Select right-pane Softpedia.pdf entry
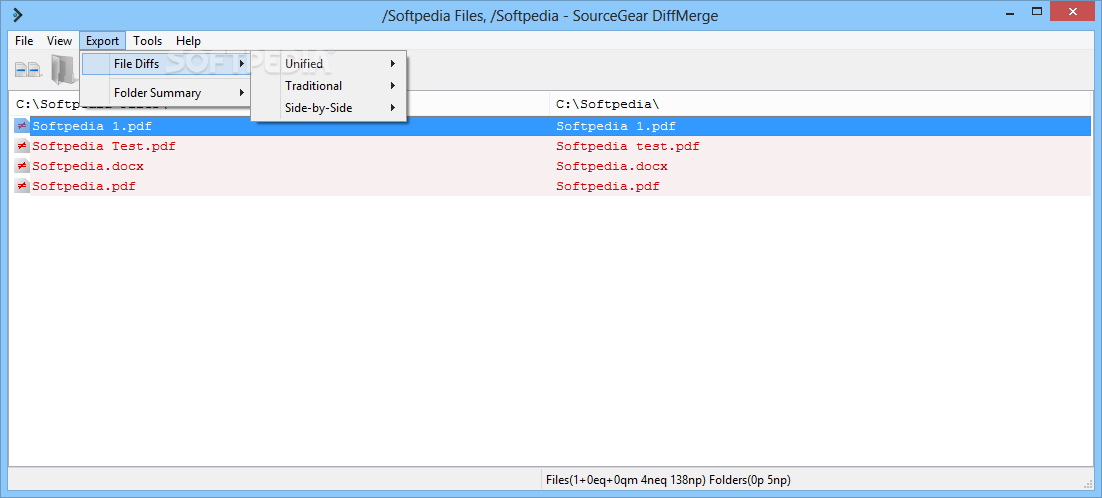The height and width of the screenshot is (498, 1102). tap(607, 186)
